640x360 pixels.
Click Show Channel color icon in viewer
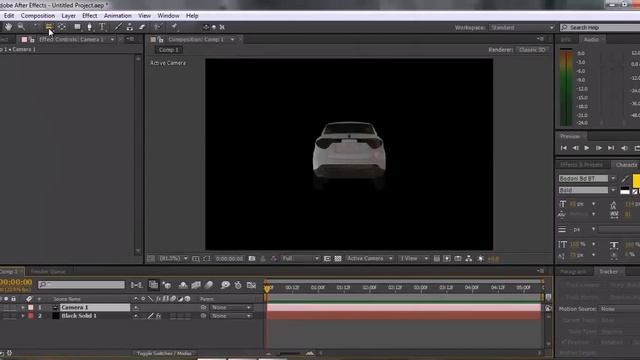click(273, 259)
